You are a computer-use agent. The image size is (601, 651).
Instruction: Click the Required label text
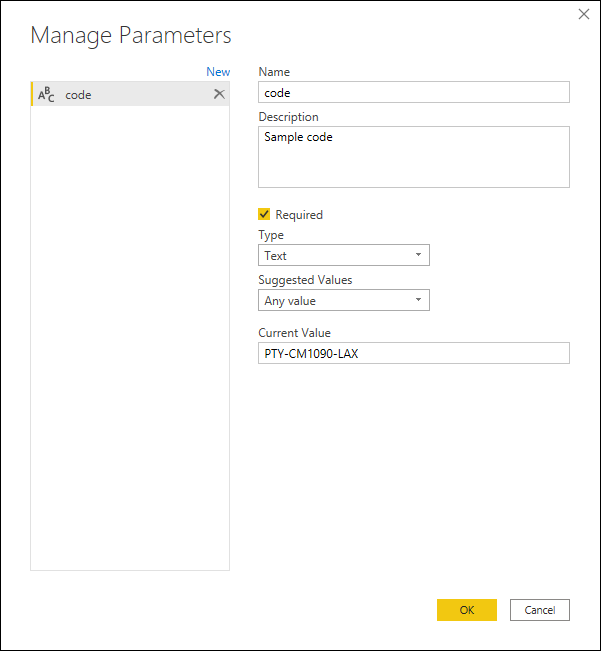[299, 215]
